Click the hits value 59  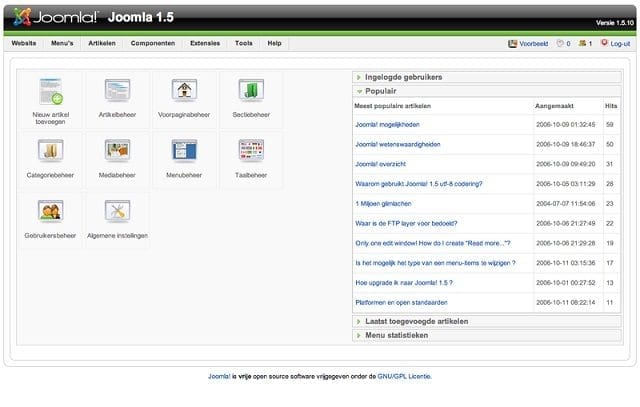point(610,125)
